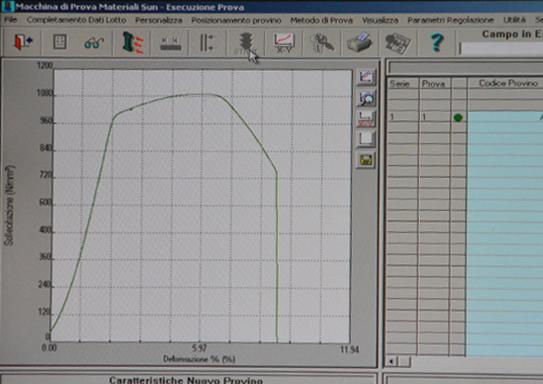Open the Visualizza menu
Viewport: 543px width, 384px height.
click(x=380, y=20)
